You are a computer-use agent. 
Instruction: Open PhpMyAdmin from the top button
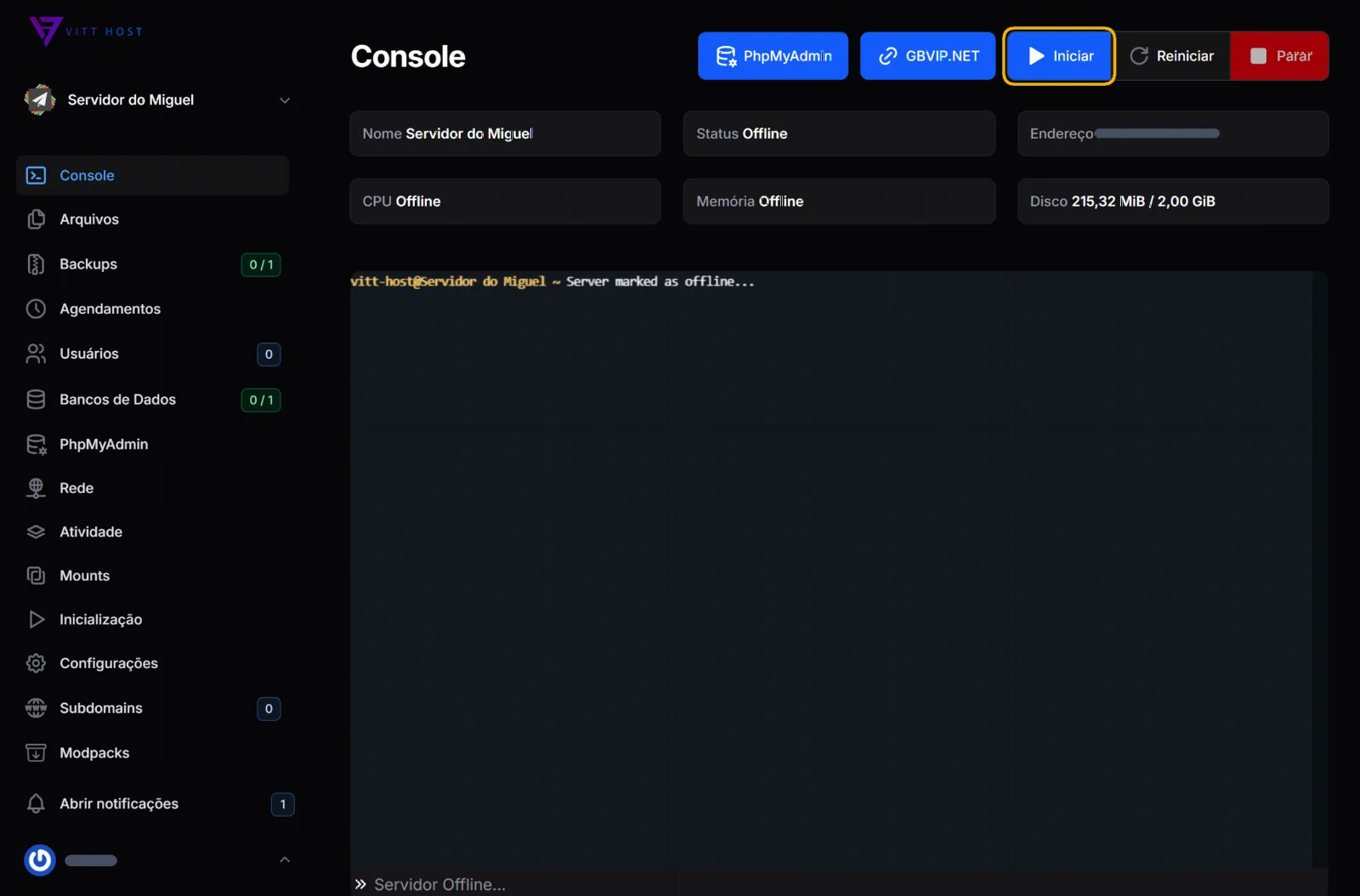773,56
